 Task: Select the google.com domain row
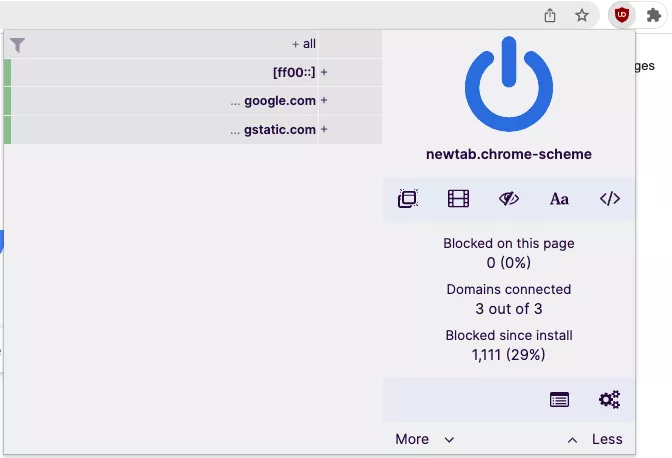click(x=279, y=101)
